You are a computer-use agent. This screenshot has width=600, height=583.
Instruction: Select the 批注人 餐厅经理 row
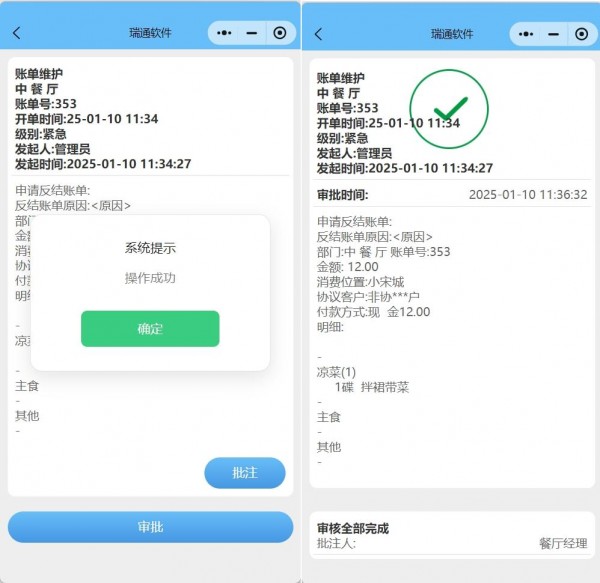[x=452, y=544]
